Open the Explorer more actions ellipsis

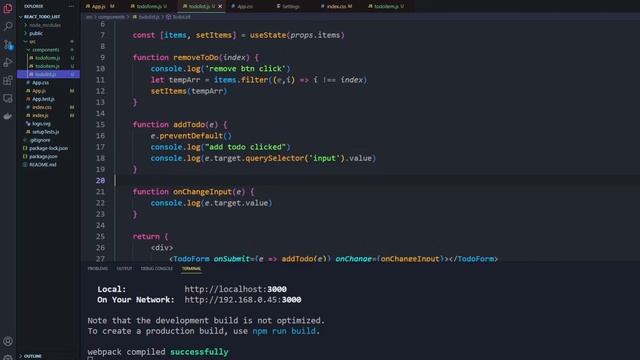tap(71, 6)
